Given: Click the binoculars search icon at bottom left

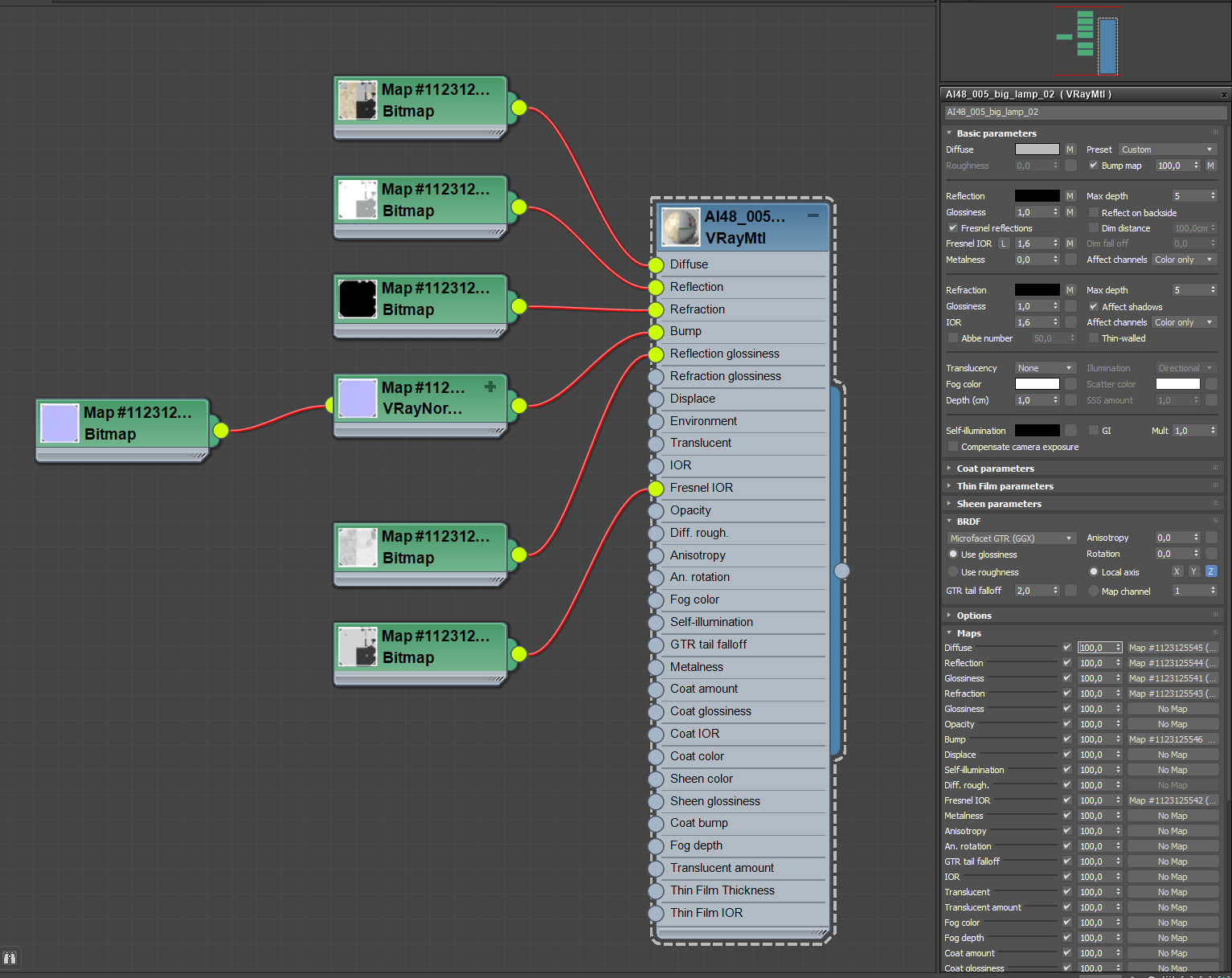Looking at the screenshot, I should (10, 958).
